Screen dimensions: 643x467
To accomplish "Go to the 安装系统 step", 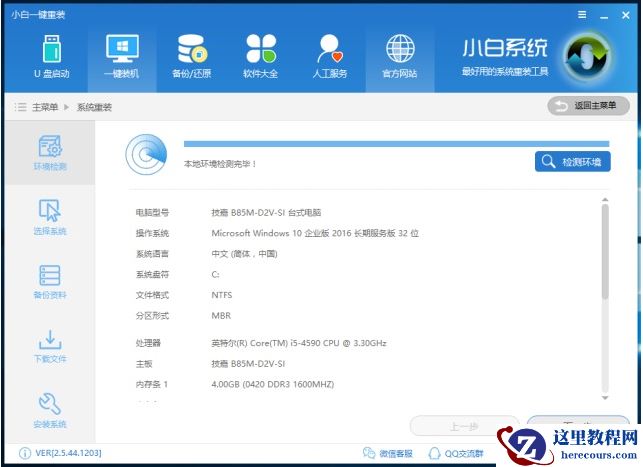I will click(50, 411).
